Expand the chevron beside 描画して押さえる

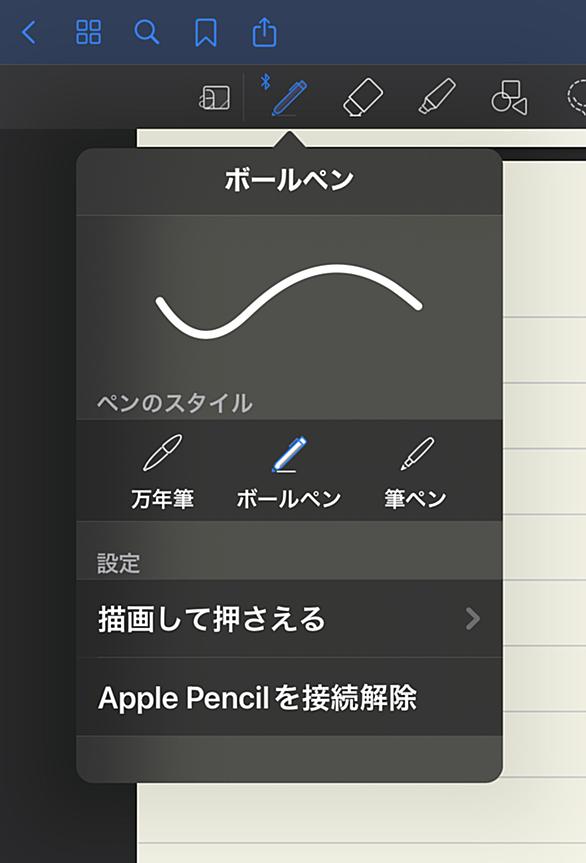click(x=473, y=619)
